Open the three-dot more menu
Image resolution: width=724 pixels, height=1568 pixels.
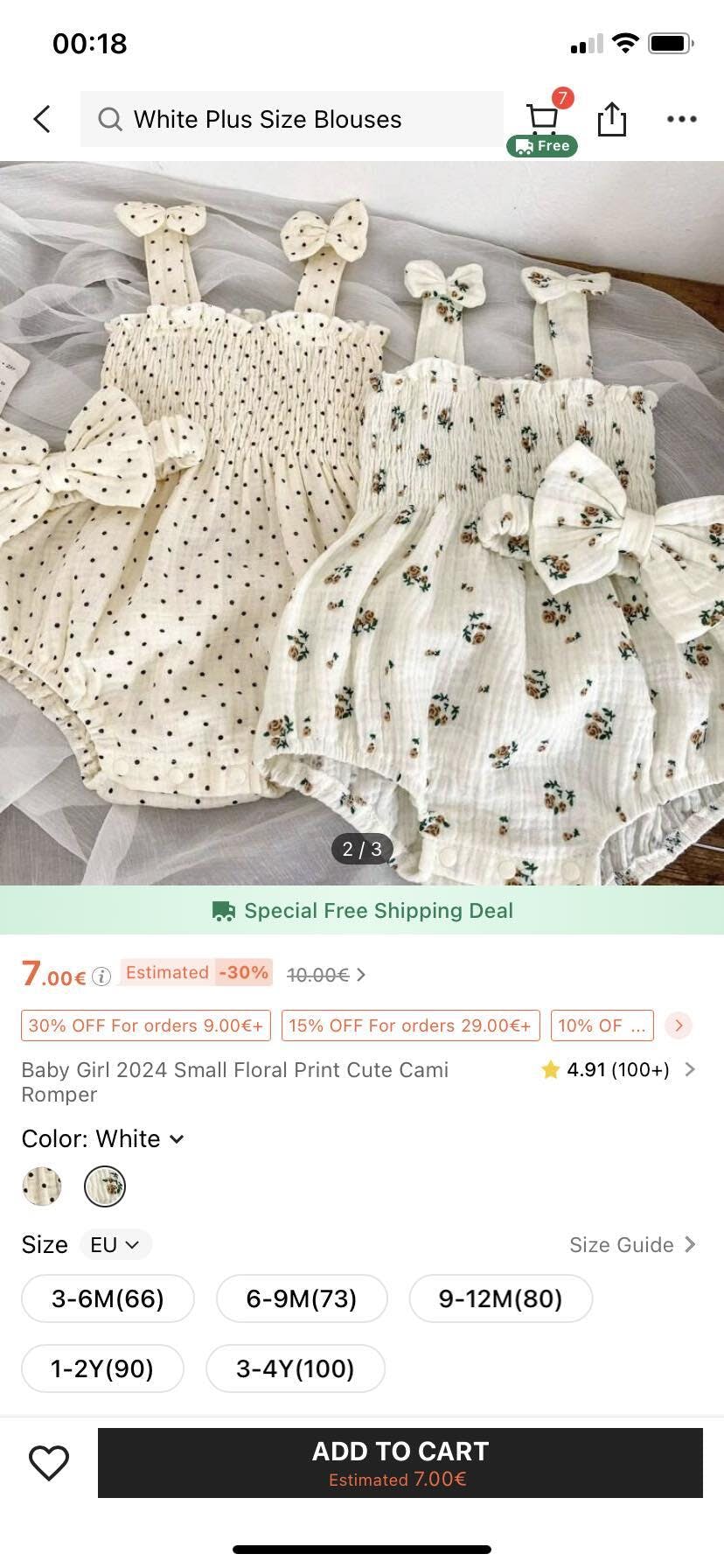click(681, 119)
